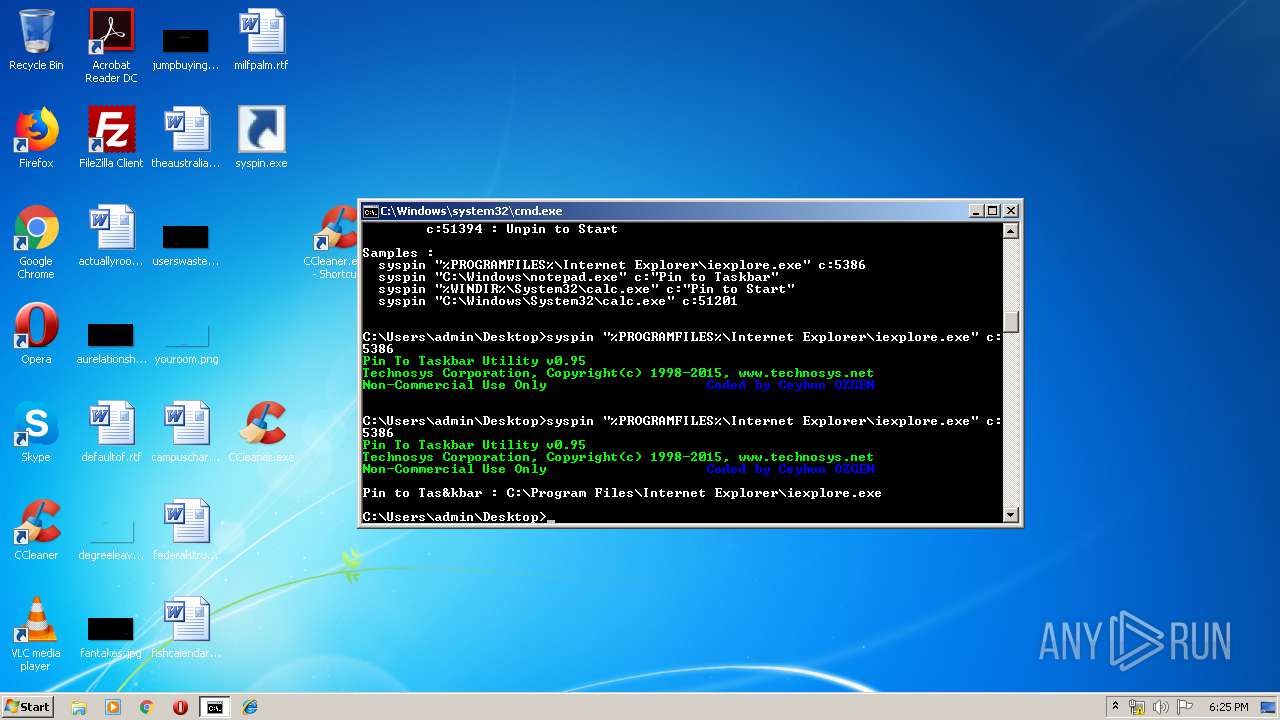The image size is (1280, 720).
Task: Switch to cmd.exe taskbar button
Action: pos(214,707)
